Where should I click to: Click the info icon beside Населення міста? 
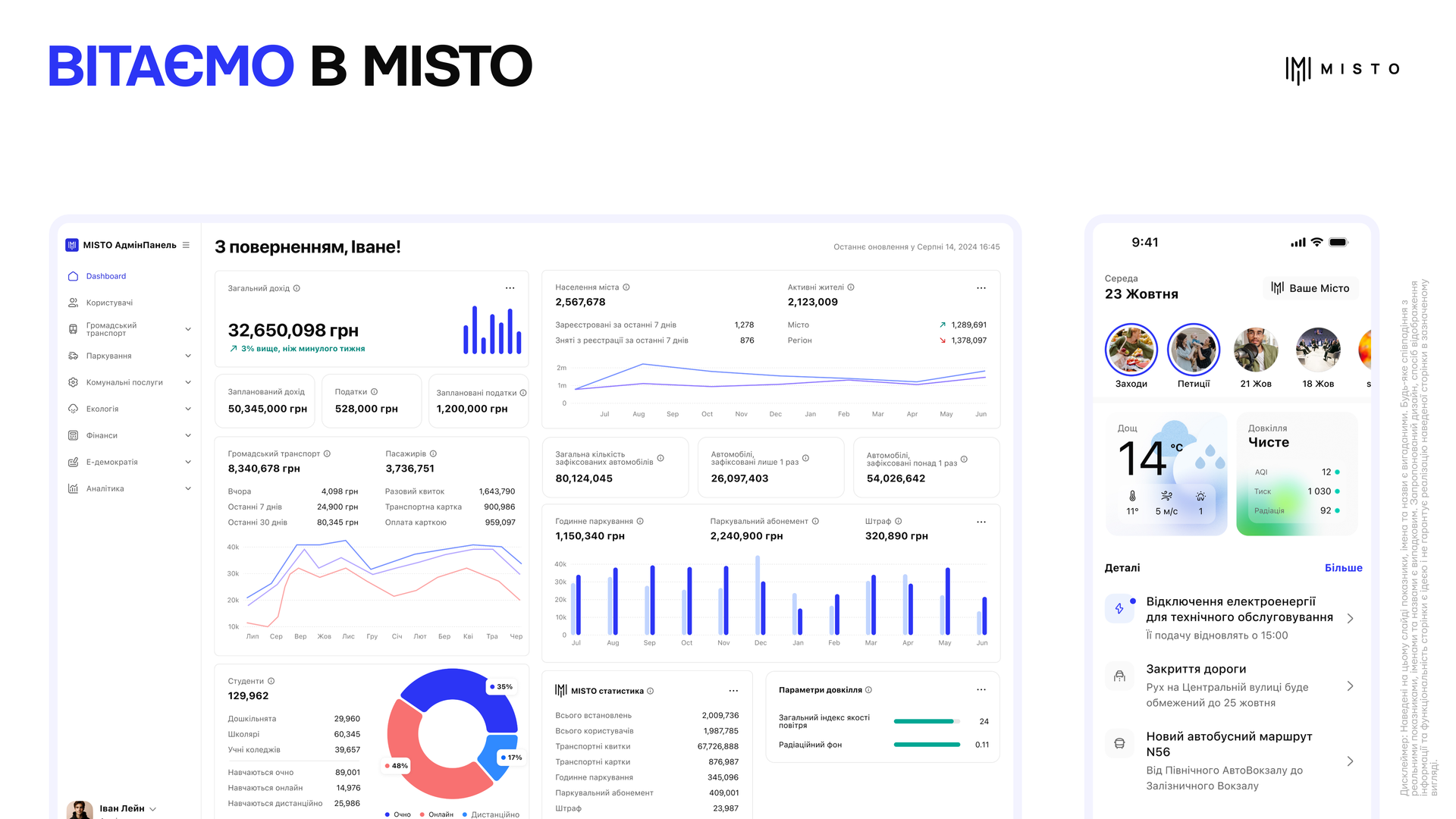point(626,287)
